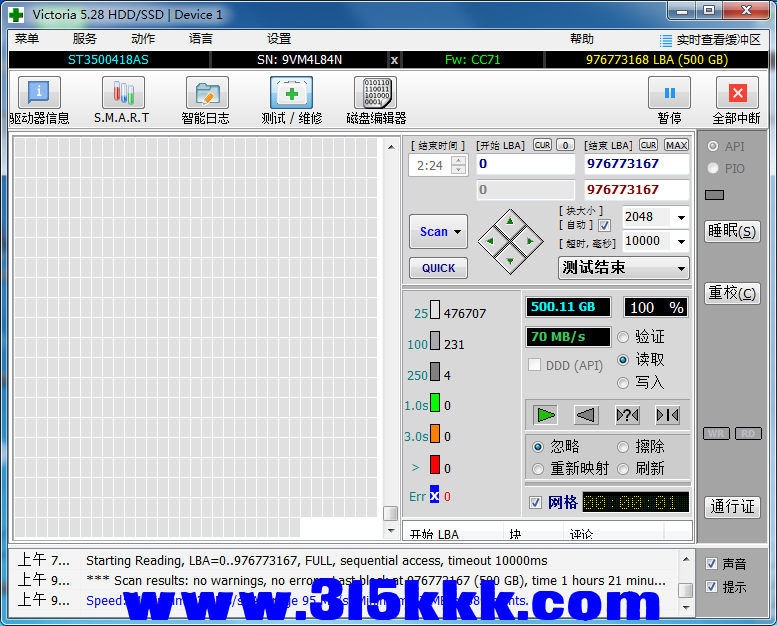Click the 实时查看缓冲区 buffer view icon
Screen dimensions: 777x626
[x=666, y=40]
